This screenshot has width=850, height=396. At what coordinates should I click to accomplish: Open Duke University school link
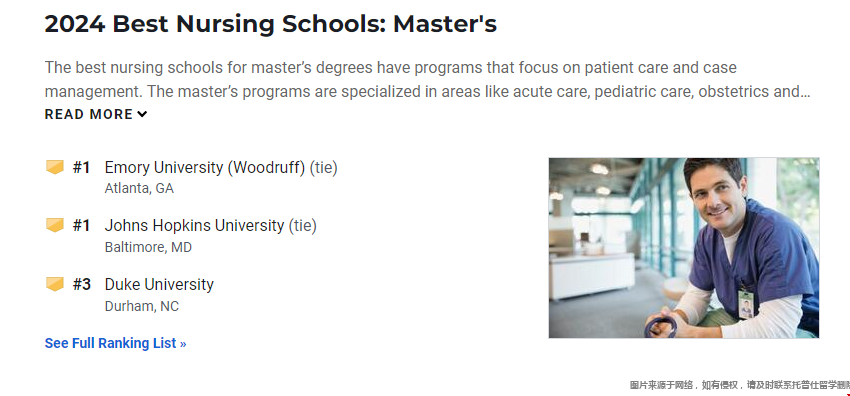click(x=159, y=284)
